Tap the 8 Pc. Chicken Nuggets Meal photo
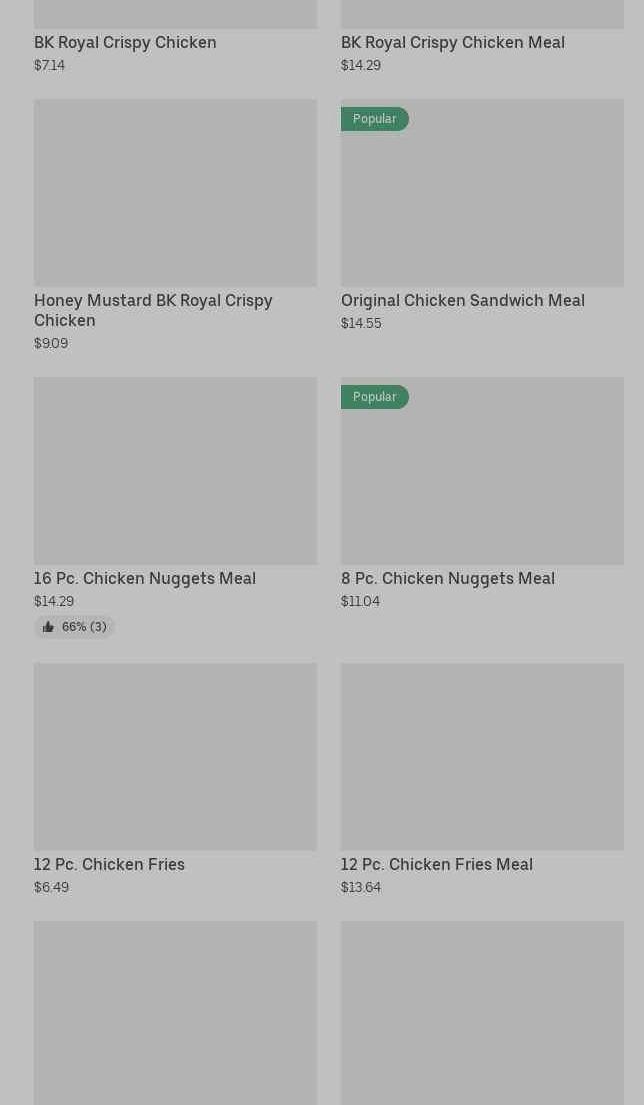644x1105 pixels. [x=482, y=471]
